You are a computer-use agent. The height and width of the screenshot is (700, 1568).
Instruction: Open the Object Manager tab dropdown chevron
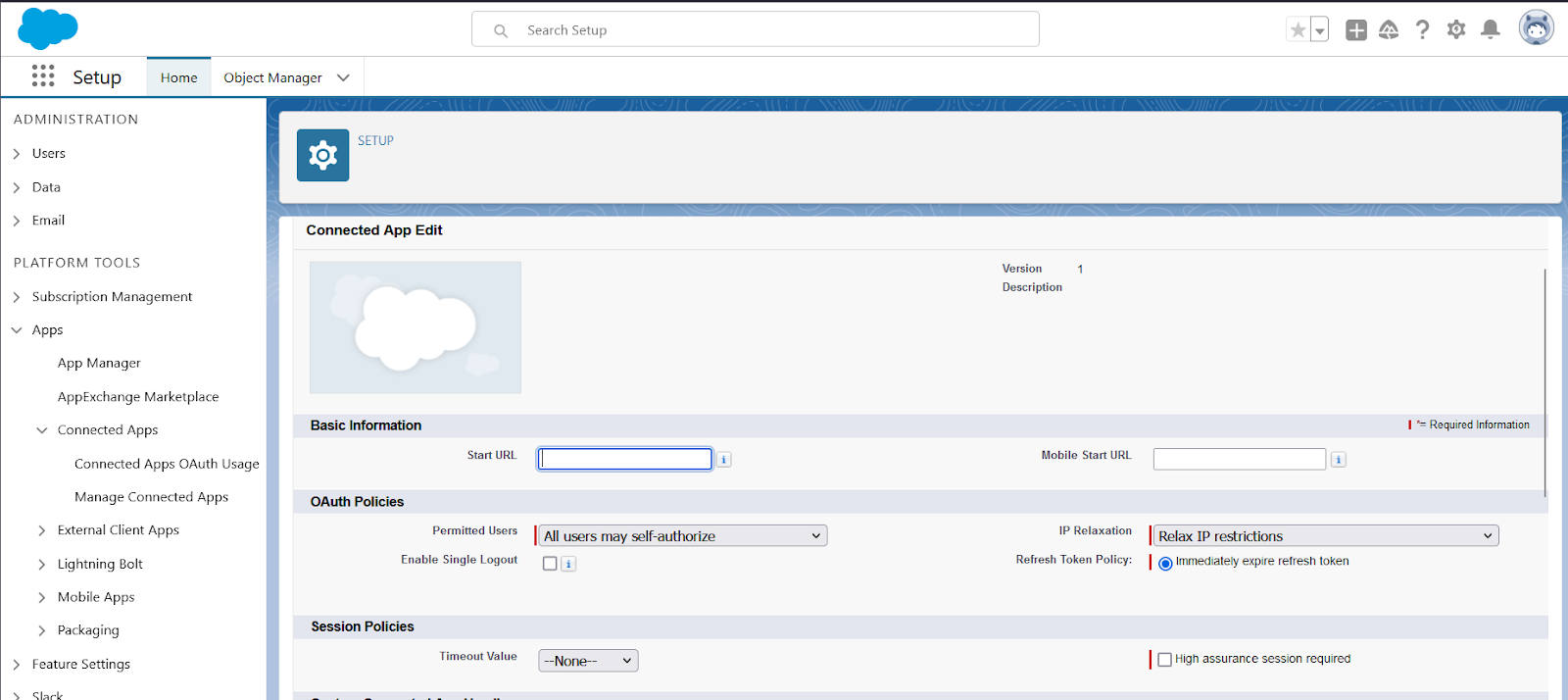[343, 77]
